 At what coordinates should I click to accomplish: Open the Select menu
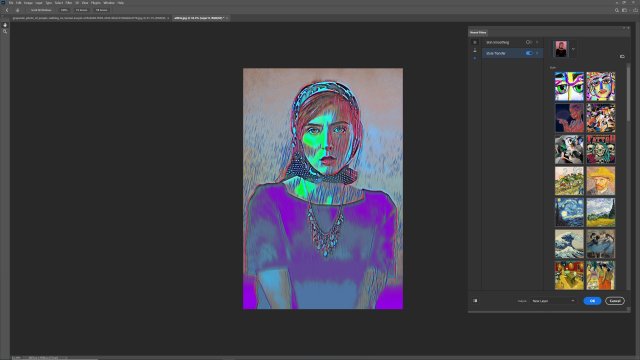[59, 3]
